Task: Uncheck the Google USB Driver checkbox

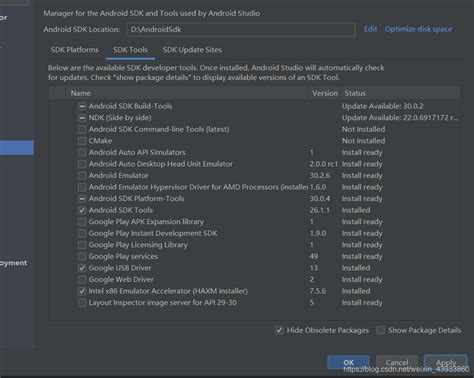Action: coord(82,268)
